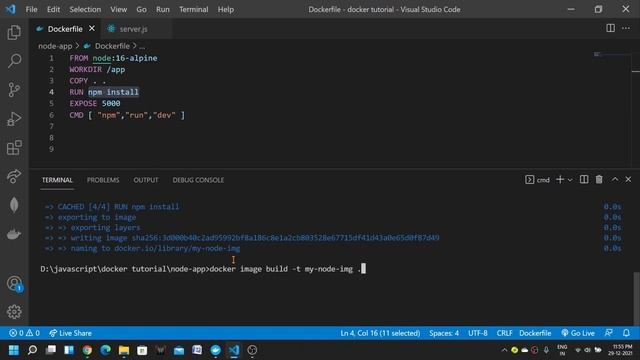Close the Dockerfile tab
Image resolution: width=640 pixels, height=360 pixels.
92,29
